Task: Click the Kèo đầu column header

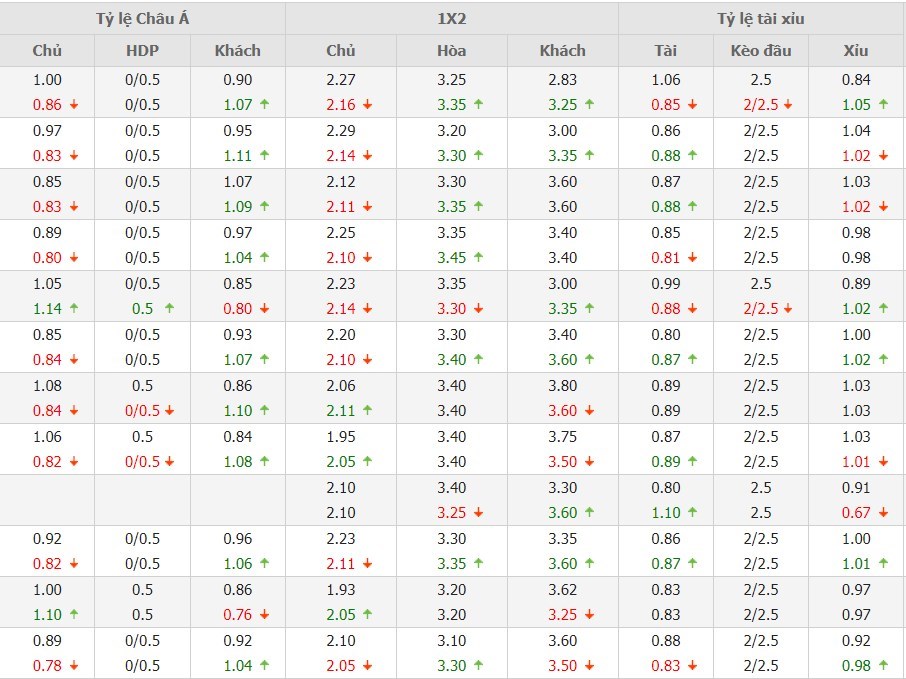Action: coord(760,51)
